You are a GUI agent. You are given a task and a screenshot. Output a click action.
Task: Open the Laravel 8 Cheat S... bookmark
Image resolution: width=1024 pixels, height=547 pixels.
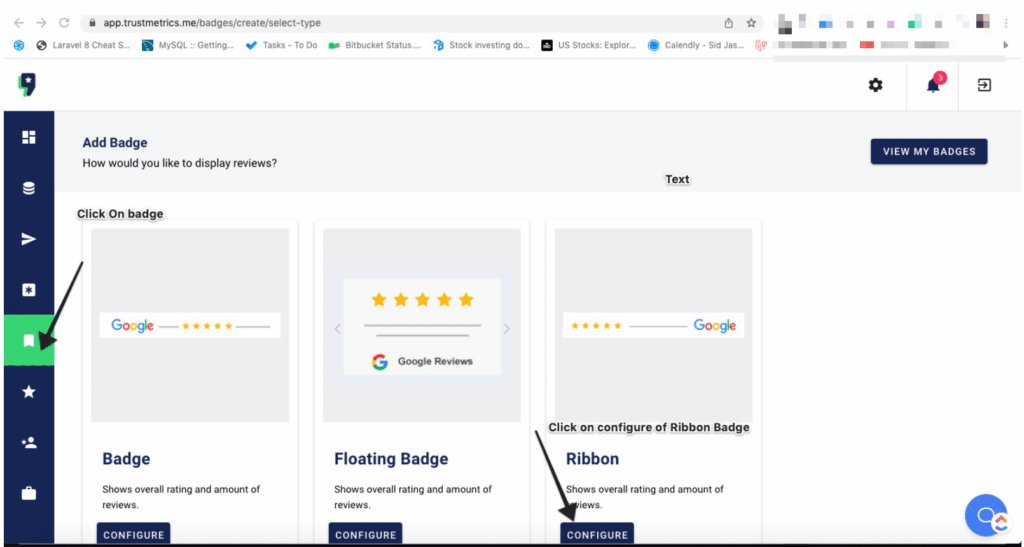point(83,45)
